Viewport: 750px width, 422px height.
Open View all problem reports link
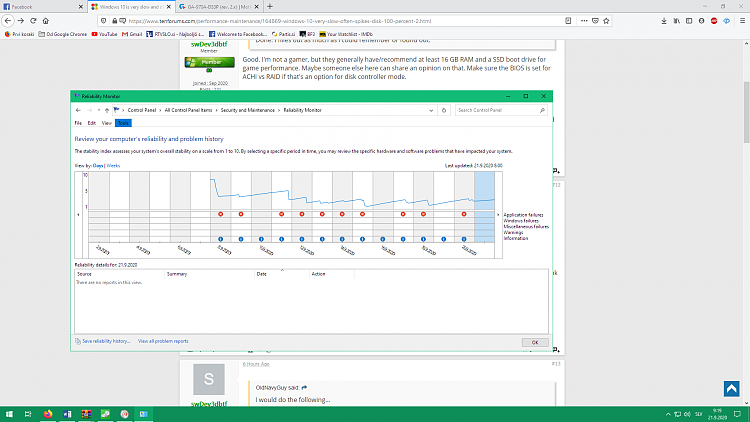click(x=163, y=341)
